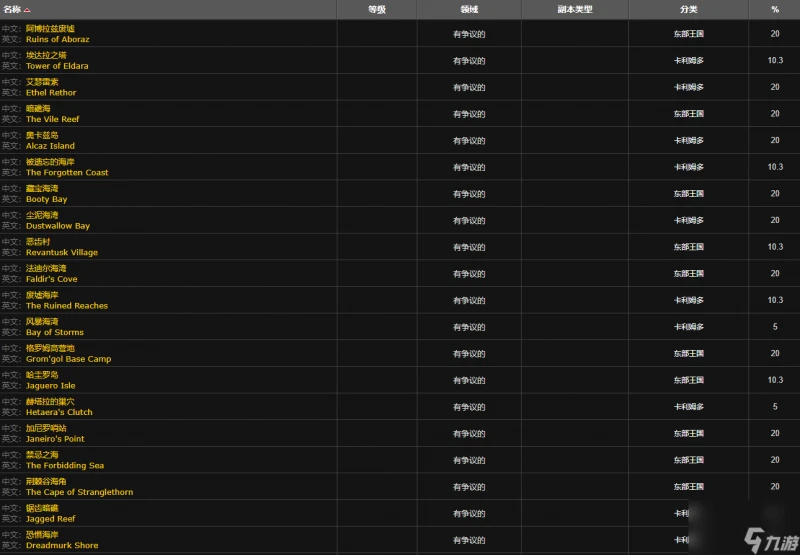Open the Jaguero Isle link
This screenshot has height=555, width=800.
point(50,386)
